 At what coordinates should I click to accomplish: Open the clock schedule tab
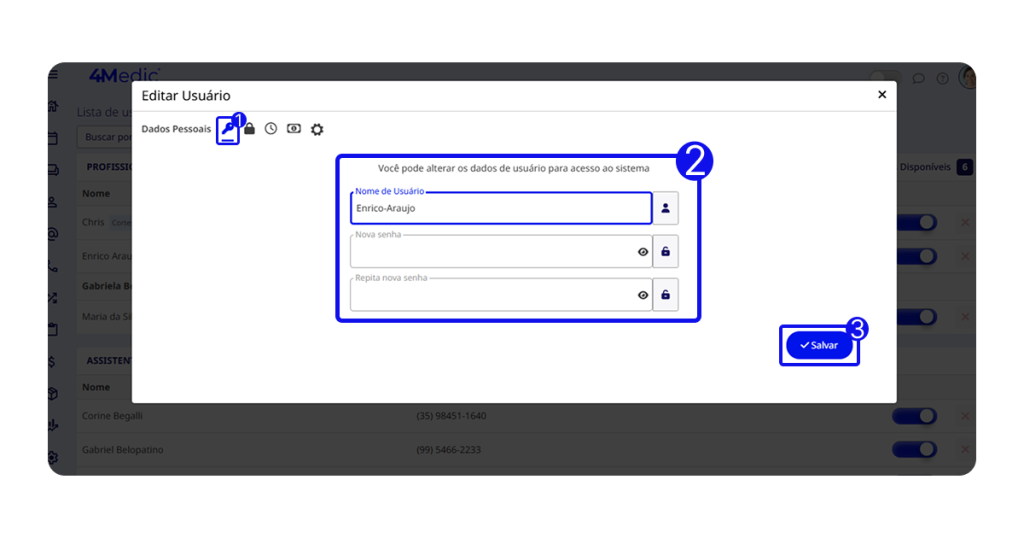(271, 129)
